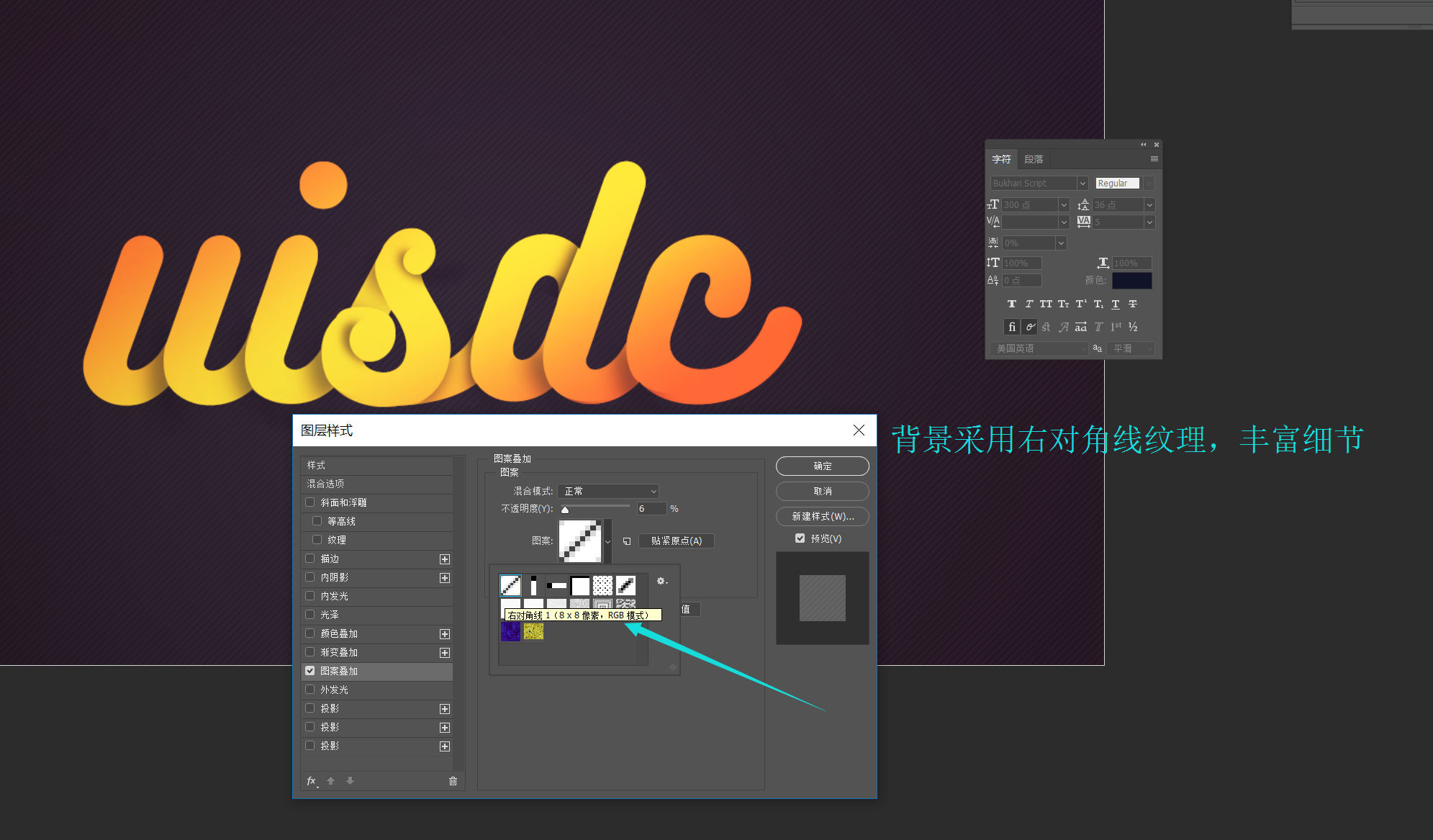Toggle the 预览(V) preview checkbox
Screen dimensions: 1433x840
(x=800, y=538)
